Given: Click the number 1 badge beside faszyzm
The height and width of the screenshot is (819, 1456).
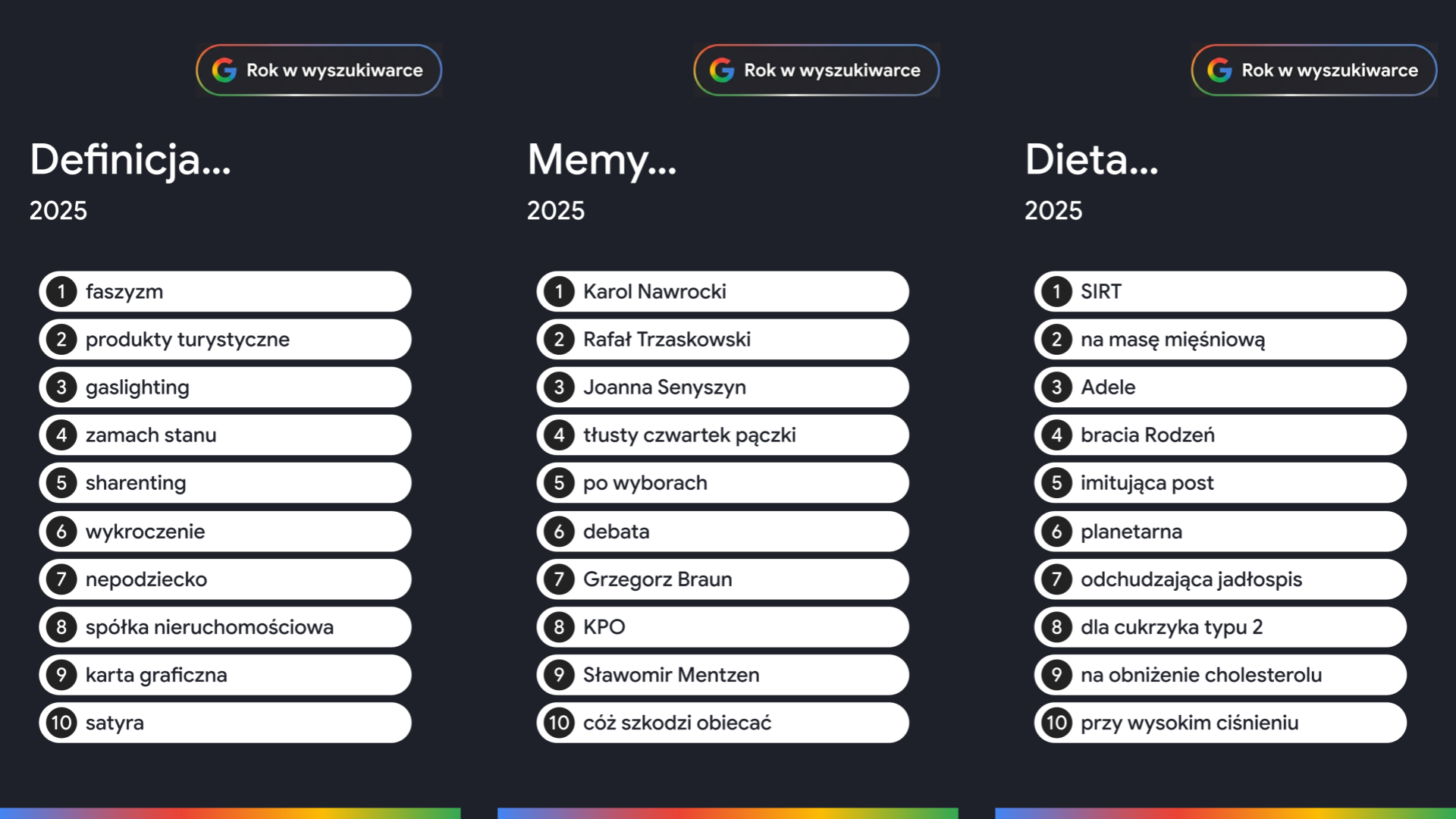Looking at the screenshot, I should 61,291.
